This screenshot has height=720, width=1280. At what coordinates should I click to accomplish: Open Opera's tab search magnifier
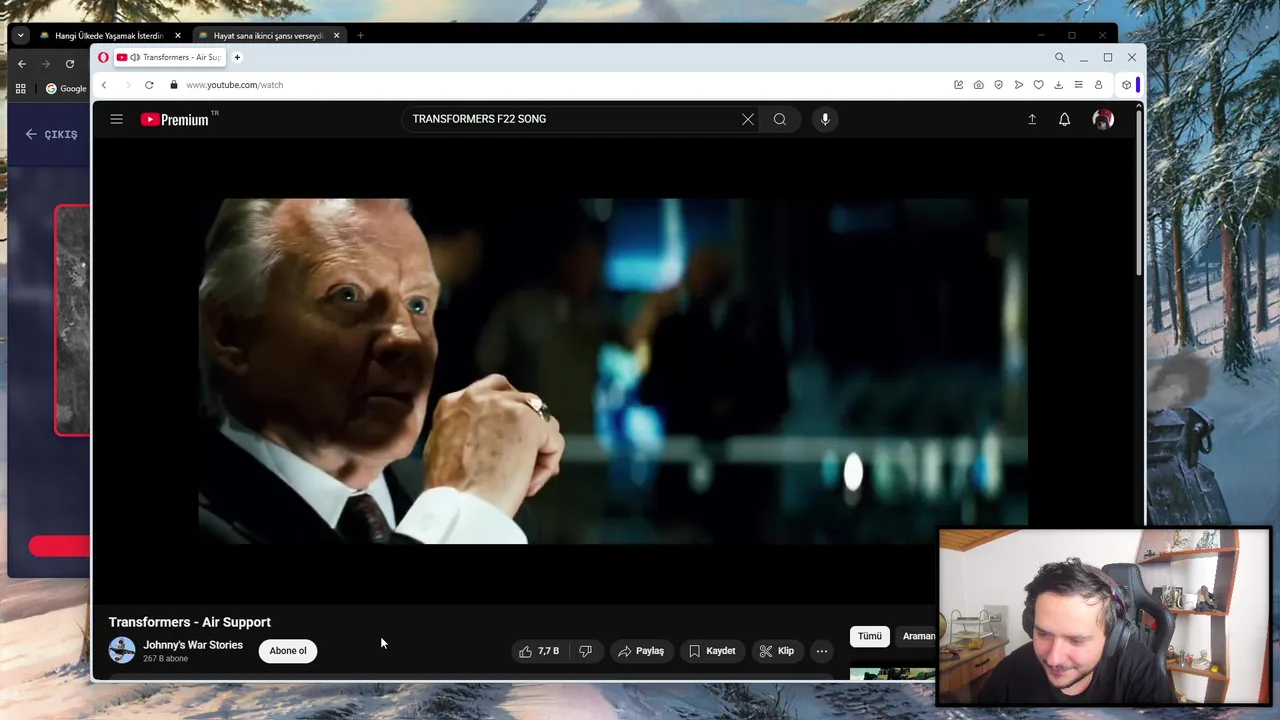pyautogui.click(x=1060, y=57)
